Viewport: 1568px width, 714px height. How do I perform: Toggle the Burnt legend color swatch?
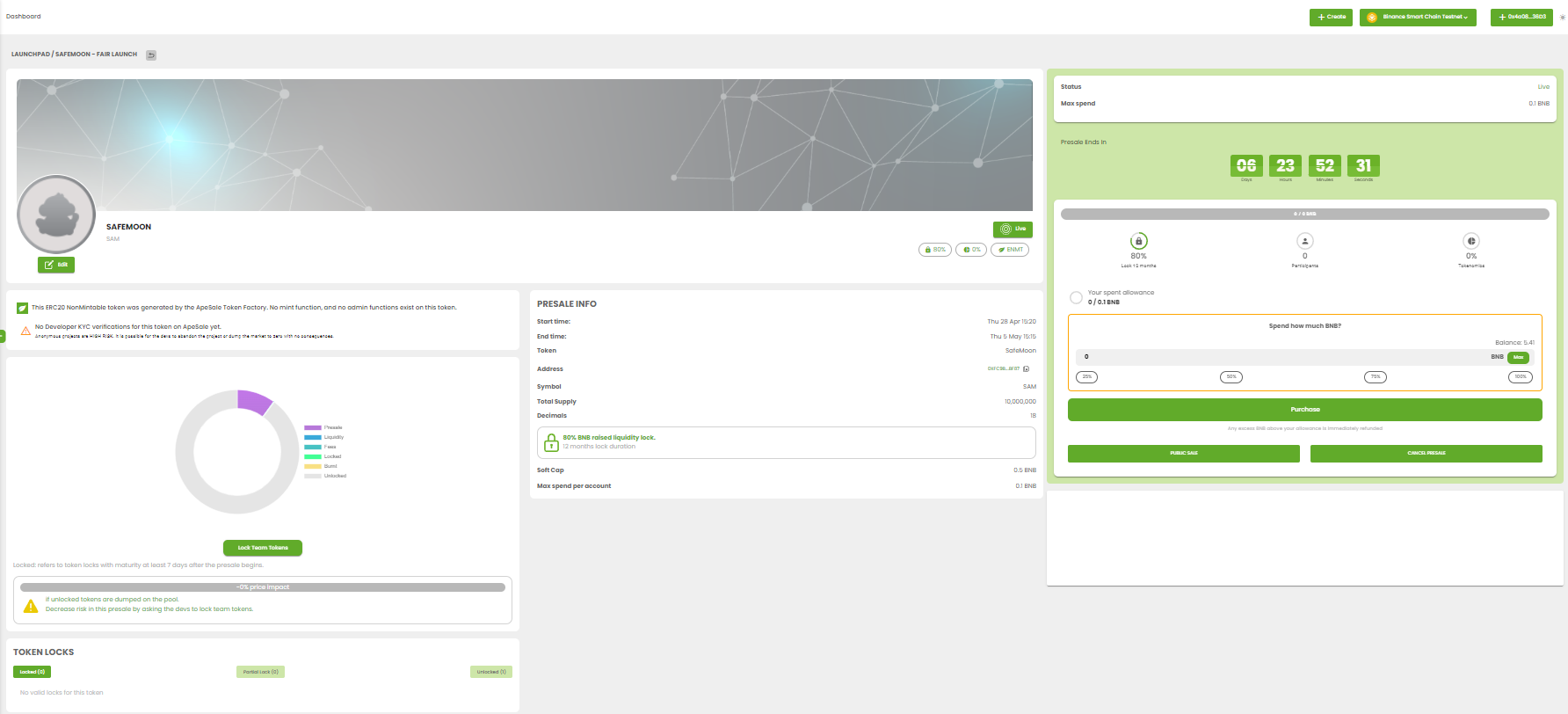(313, 466)
